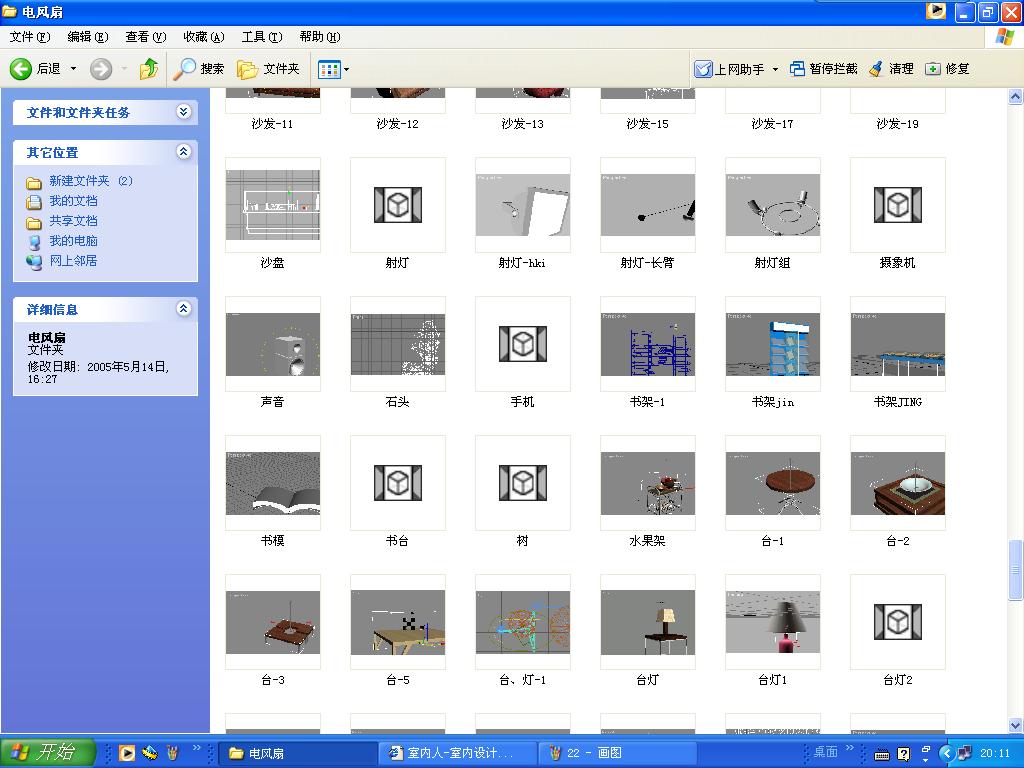Click the 修复 repair button
The width and height of the screenshot is (1024, 768).
pyautogui.click(x=948, y=69)
